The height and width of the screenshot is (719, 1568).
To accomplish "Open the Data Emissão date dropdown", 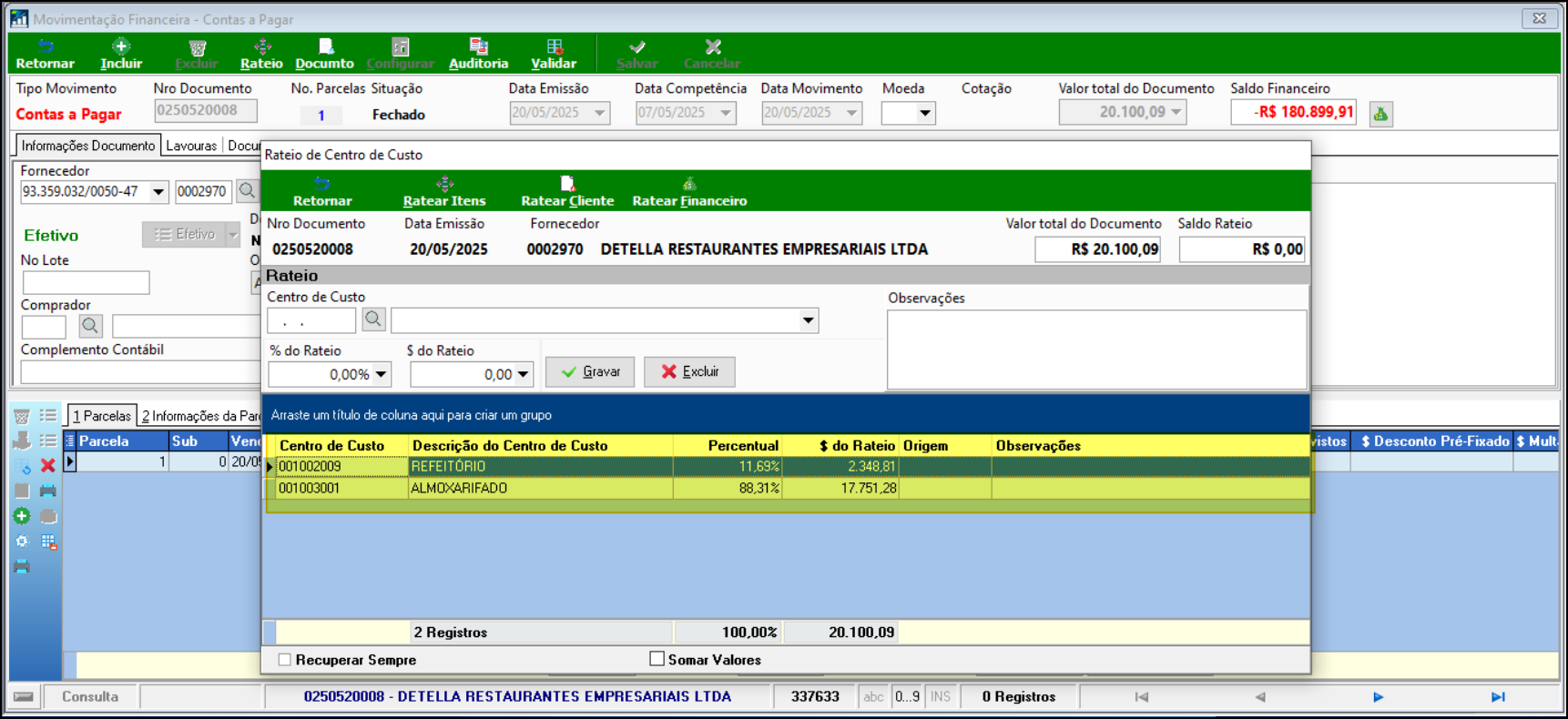I will [x=600, y=113].
